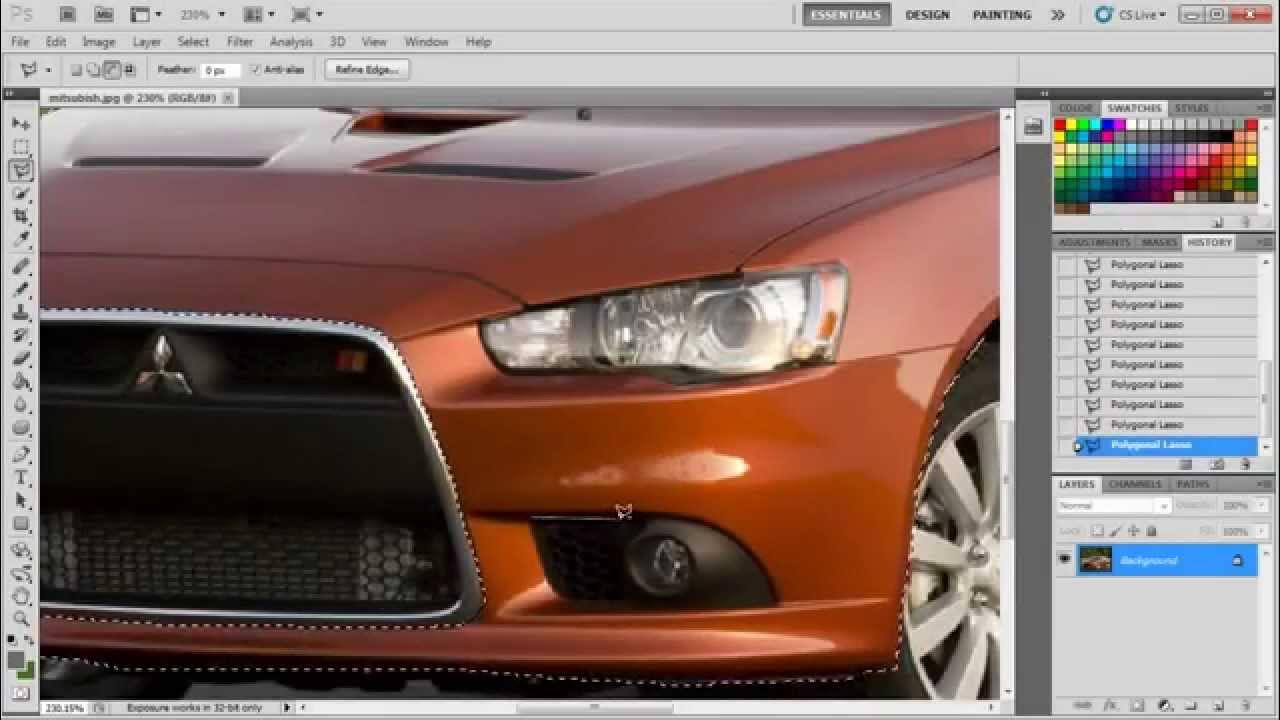The width and height of the screenshot is (1280, 720).
Task: Select the Quick Selection tool
Action: pyautogui.click(x=21, y=193)
